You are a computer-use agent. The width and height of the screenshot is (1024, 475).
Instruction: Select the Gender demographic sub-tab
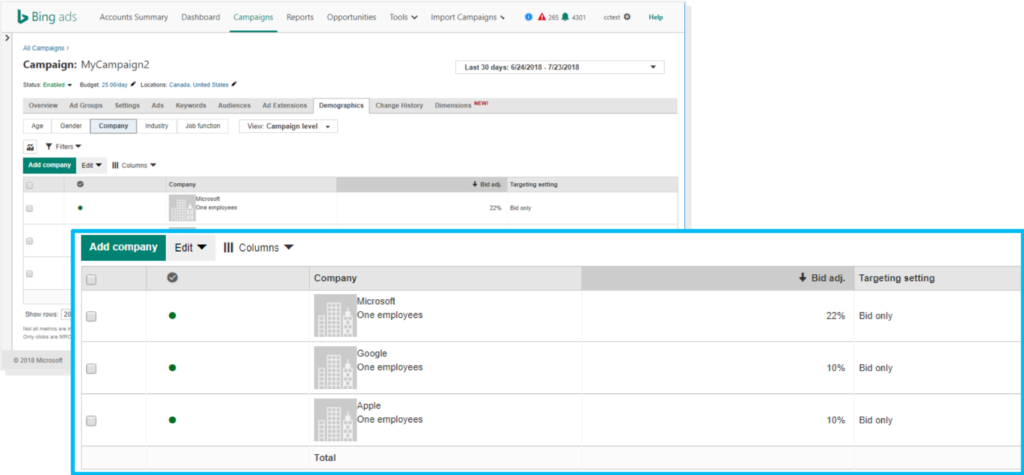click(71, 126)
